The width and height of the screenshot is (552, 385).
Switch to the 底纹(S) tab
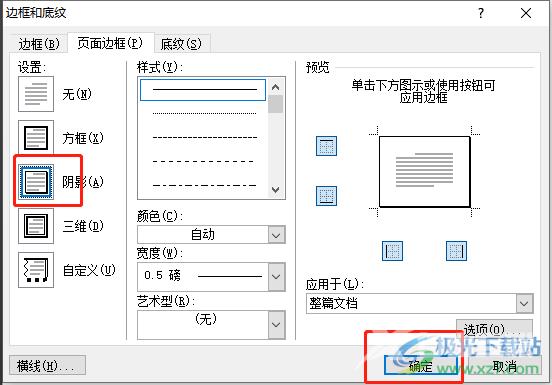(x=181, y=44)
